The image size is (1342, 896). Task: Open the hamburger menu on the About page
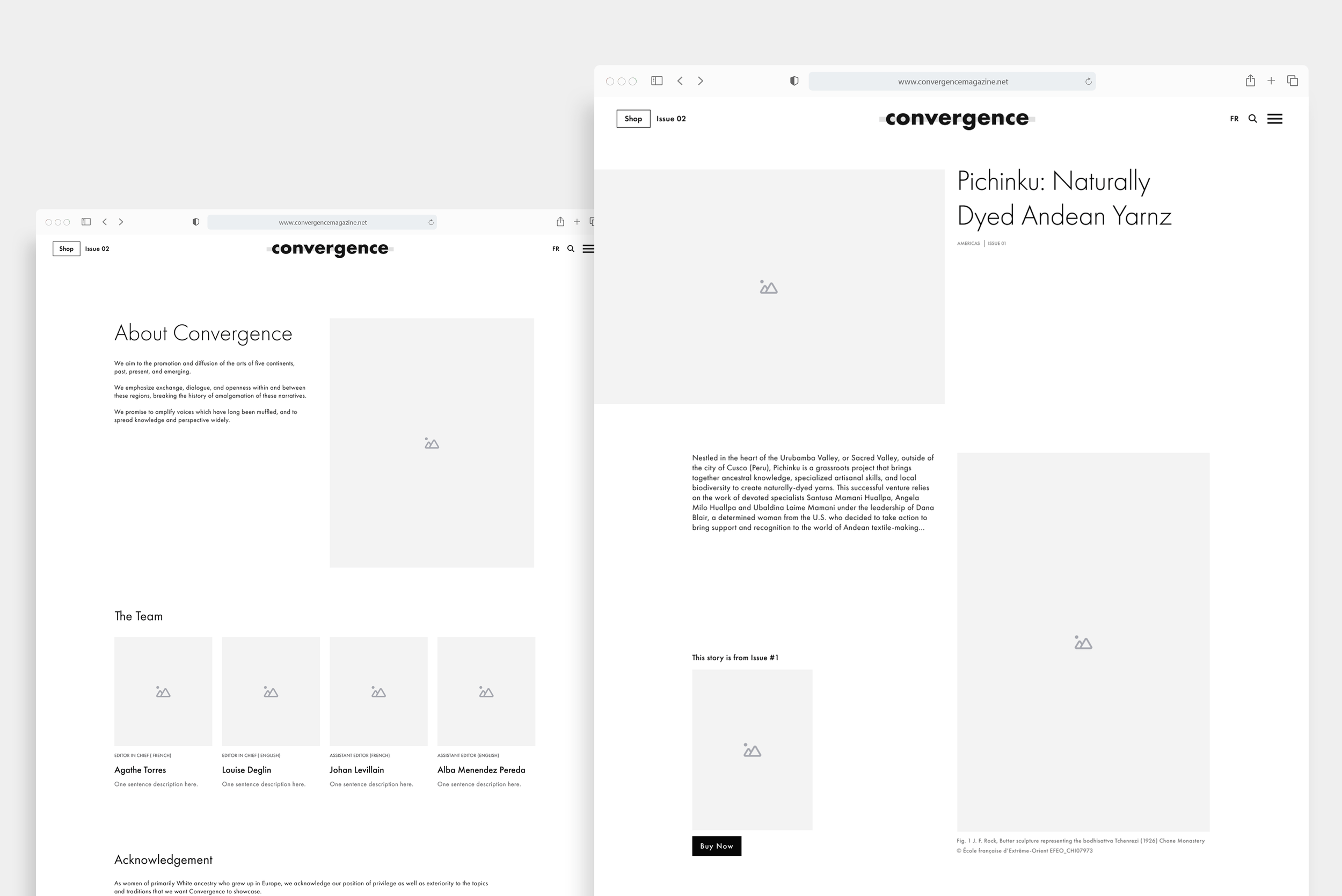coord(589,249)
